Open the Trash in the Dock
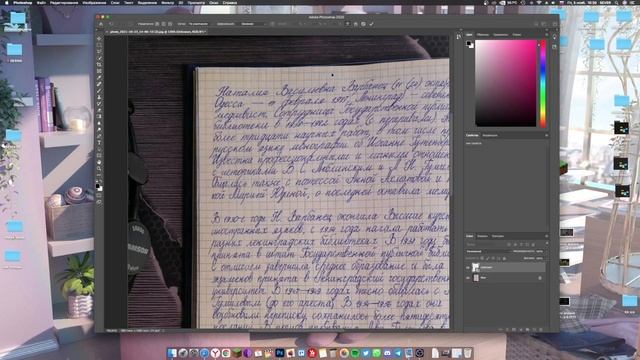 (x=468, y=353)
